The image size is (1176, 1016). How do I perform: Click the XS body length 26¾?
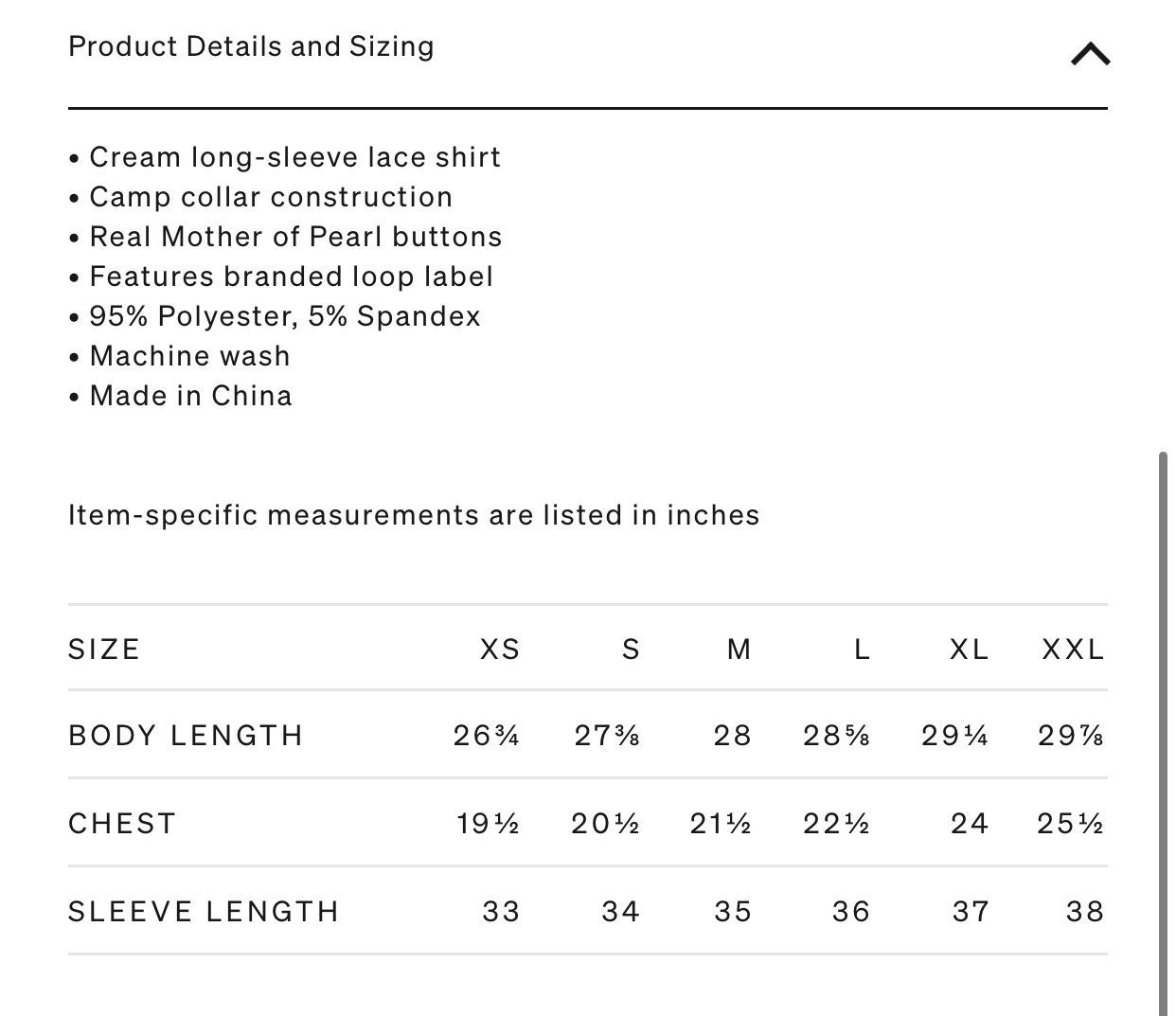(486, 736)
